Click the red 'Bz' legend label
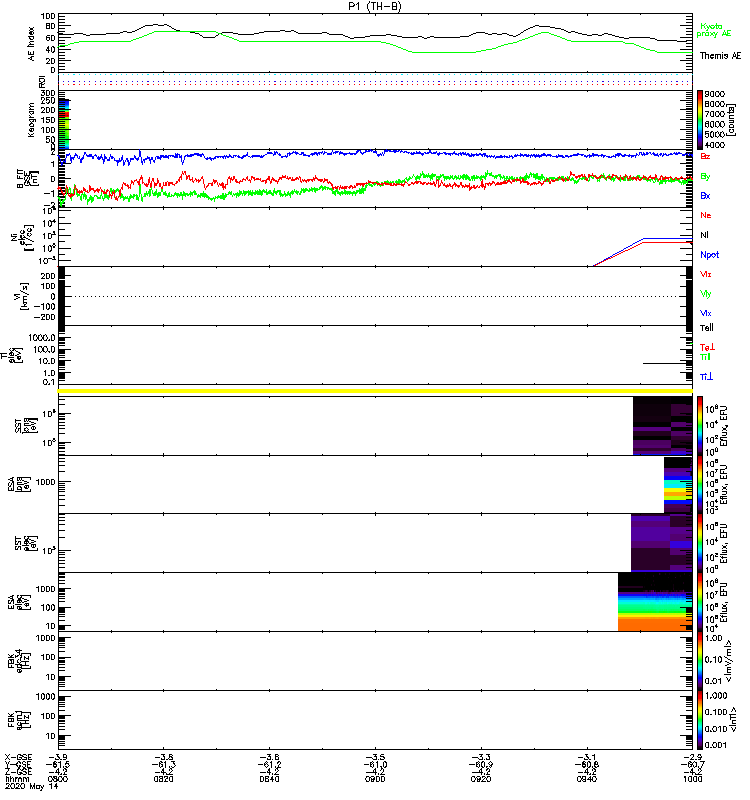 [705, 156]
